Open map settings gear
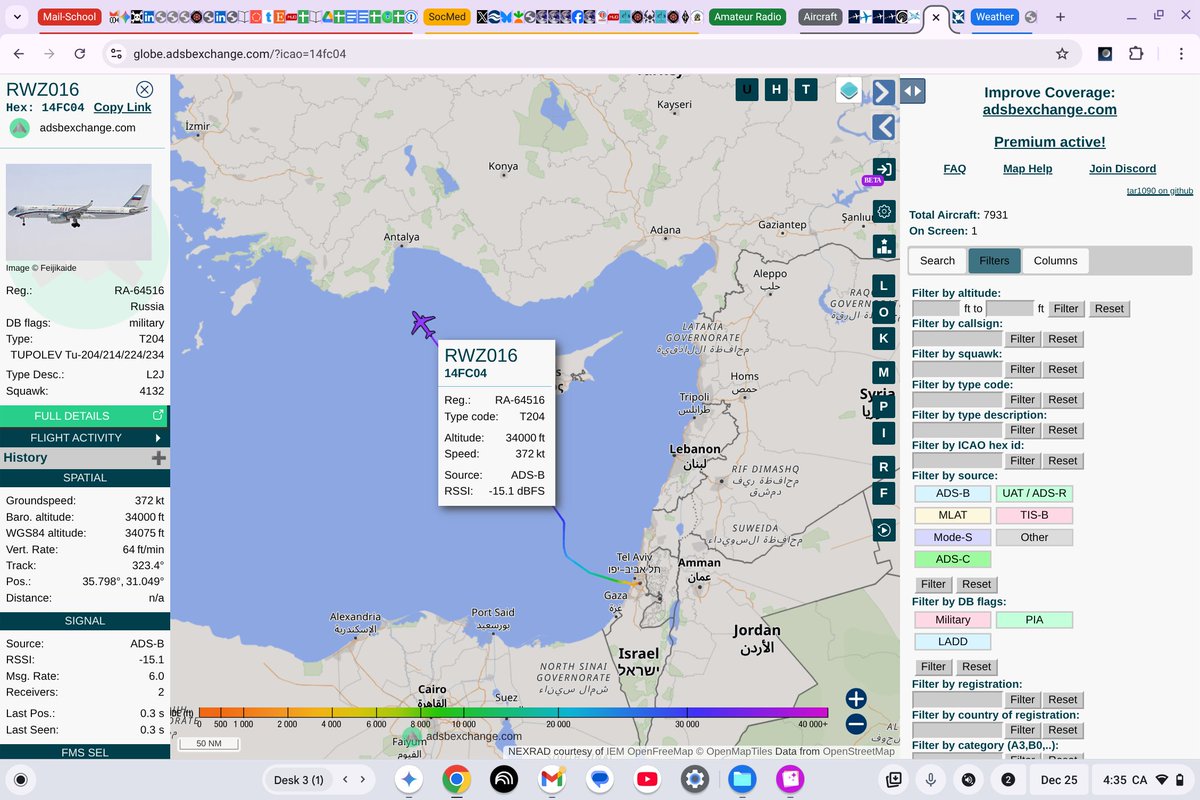The height and width of the screenshot is (800, 1200). 883,211
